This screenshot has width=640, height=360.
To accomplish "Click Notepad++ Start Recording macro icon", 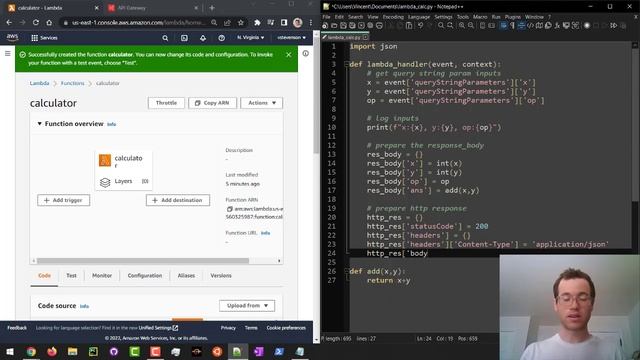I will (587, 25).
